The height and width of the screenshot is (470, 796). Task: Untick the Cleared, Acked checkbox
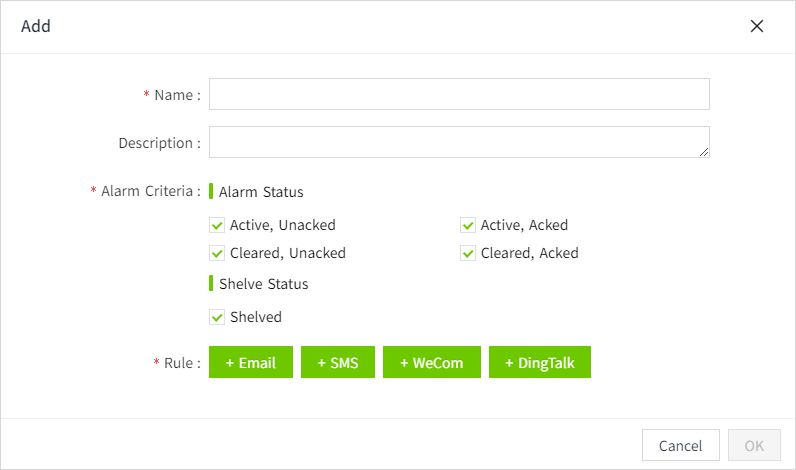[x=468, y=253]
